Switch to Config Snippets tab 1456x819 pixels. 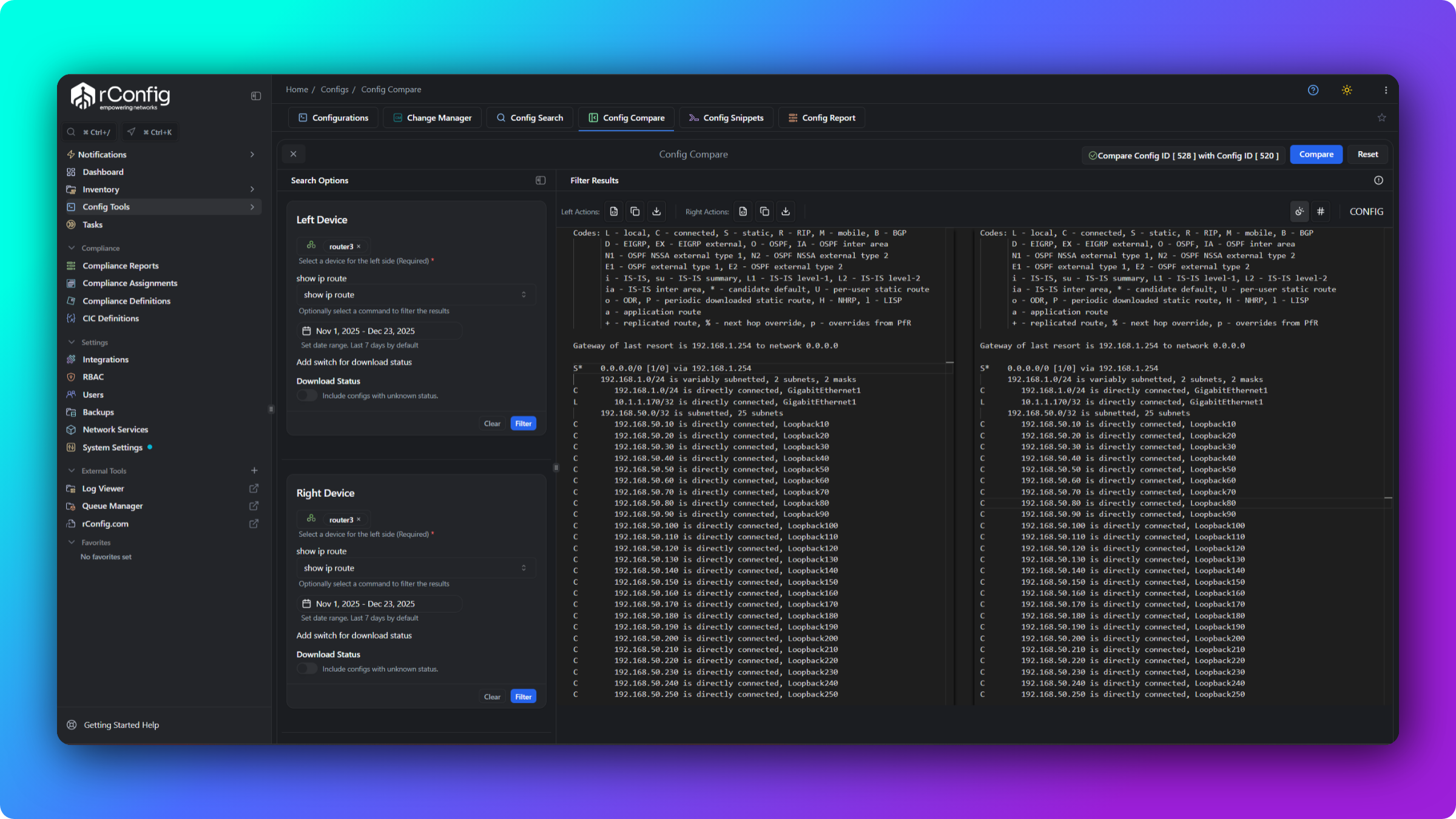726,118
